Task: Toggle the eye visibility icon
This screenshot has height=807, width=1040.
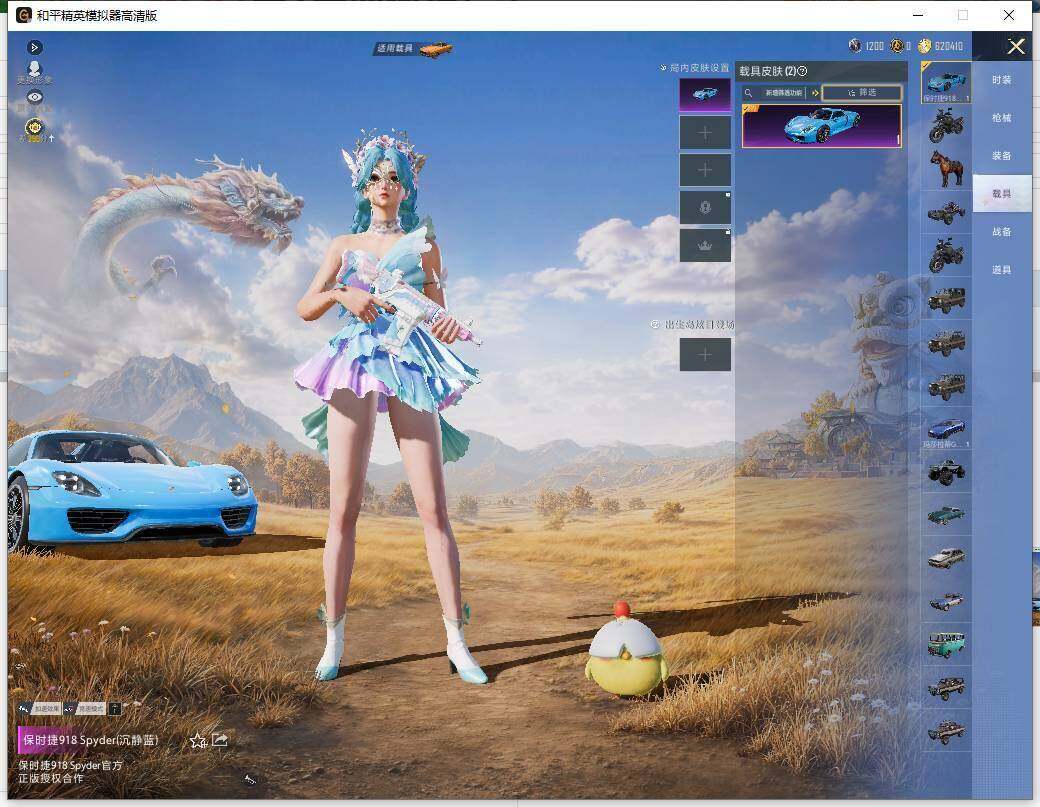Action: [x=34, y=97]
